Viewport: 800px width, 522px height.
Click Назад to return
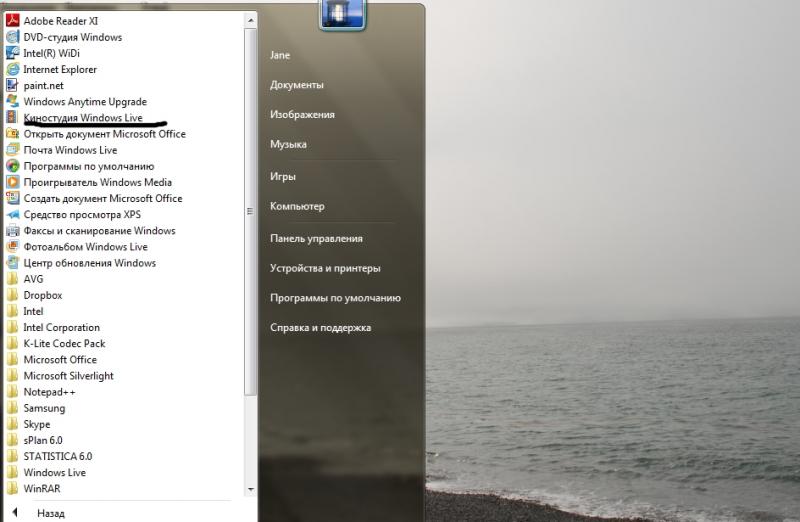[x=51, y=513]
